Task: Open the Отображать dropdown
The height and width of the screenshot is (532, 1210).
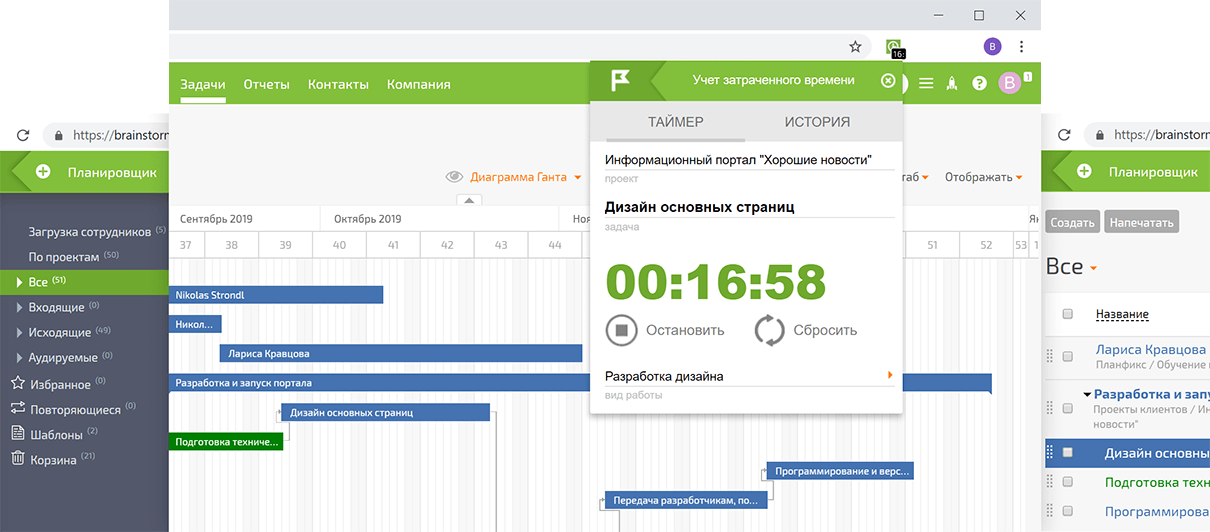Action: [x=983, y=177]
